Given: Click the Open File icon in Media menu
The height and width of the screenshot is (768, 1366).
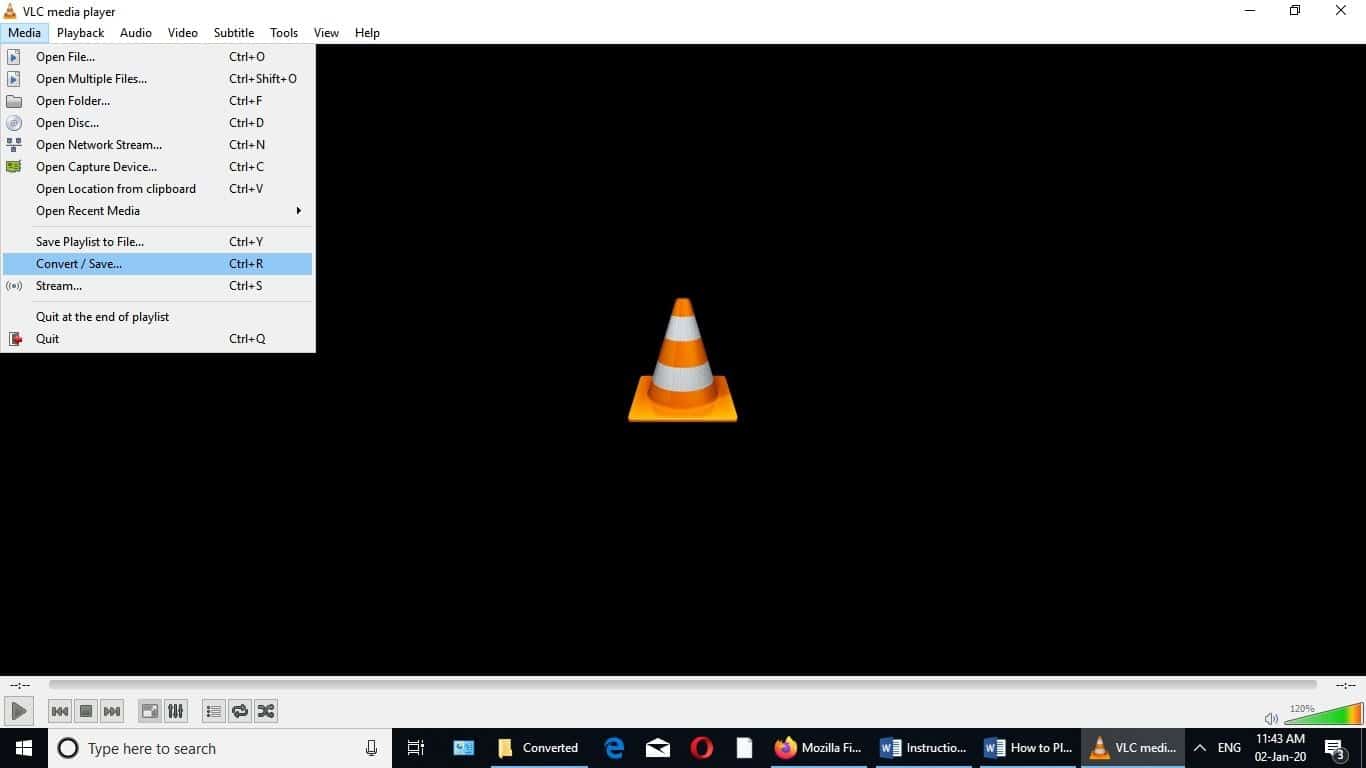Looking at the screenshot, I should tap(14, 57).
